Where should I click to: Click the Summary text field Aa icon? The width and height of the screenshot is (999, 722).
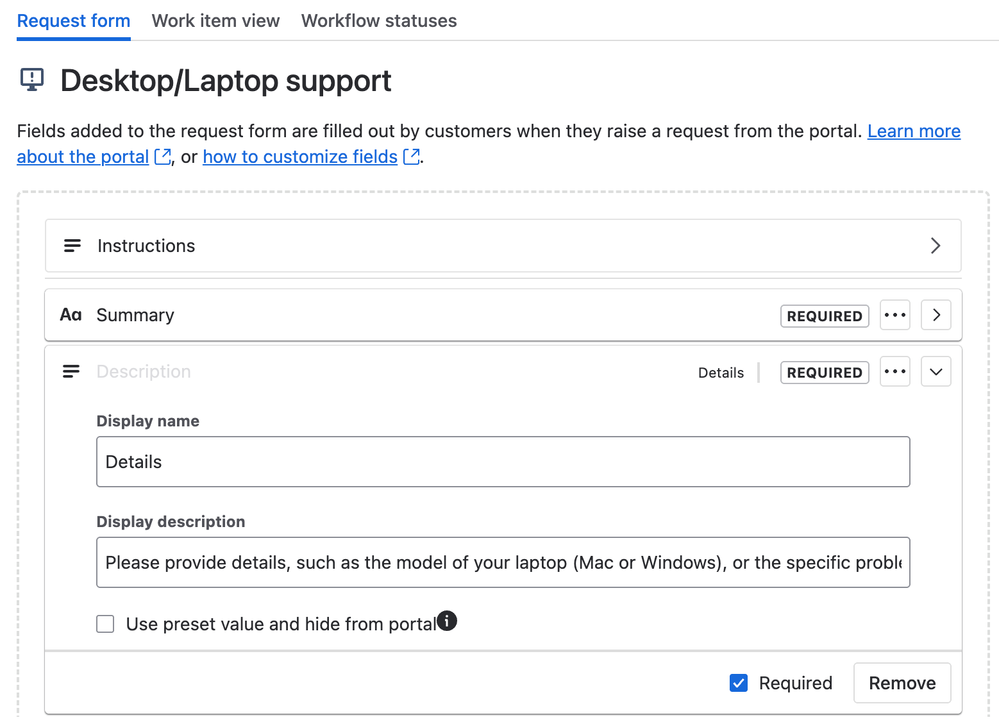click(x=70, y=315)
